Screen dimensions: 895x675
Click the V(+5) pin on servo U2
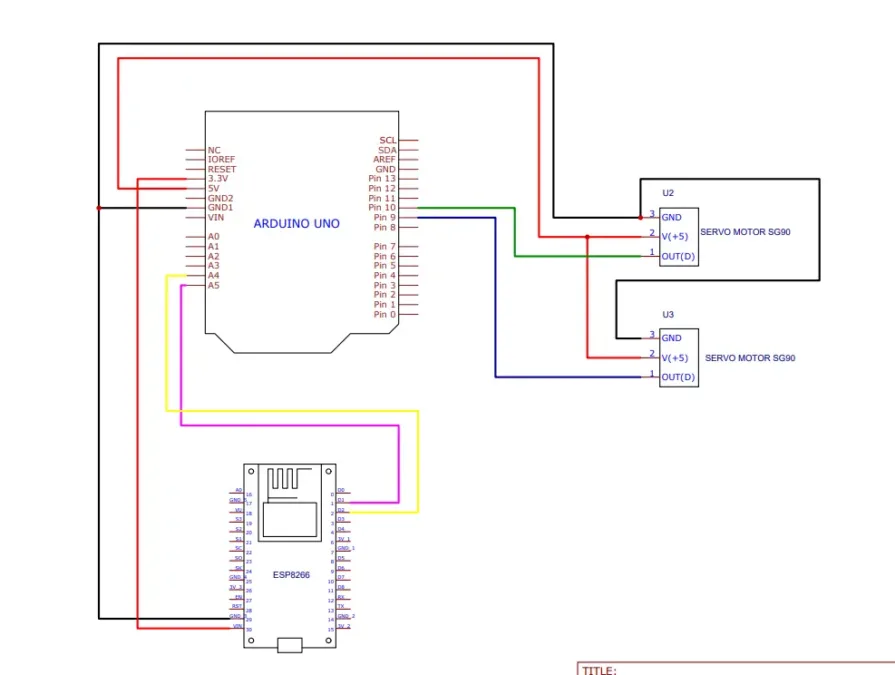[675, 237]
